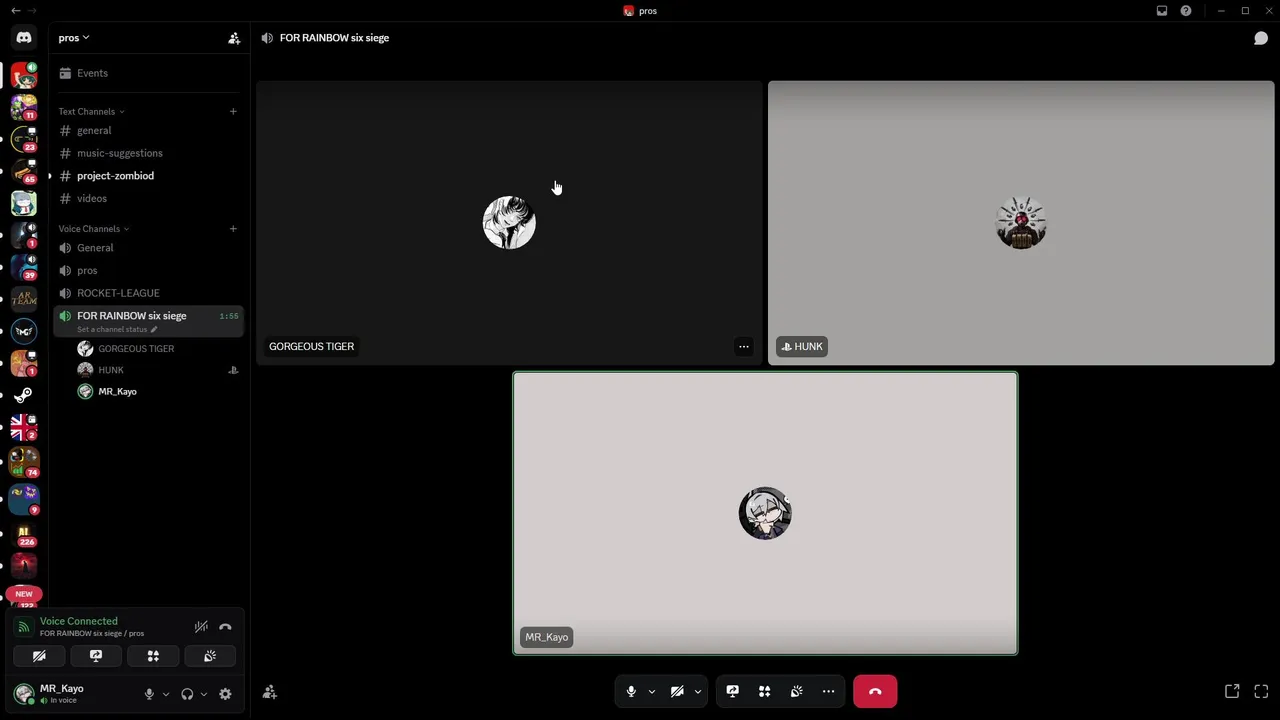Turn on camera in the call control bar
This screenshot has width=1280, height=720.
pos(677,691)
